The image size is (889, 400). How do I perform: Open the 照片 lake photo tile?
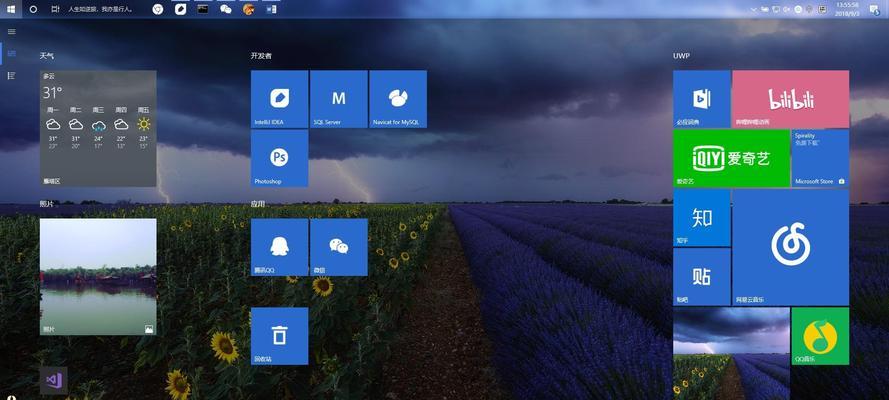click(x=98, y=276)
